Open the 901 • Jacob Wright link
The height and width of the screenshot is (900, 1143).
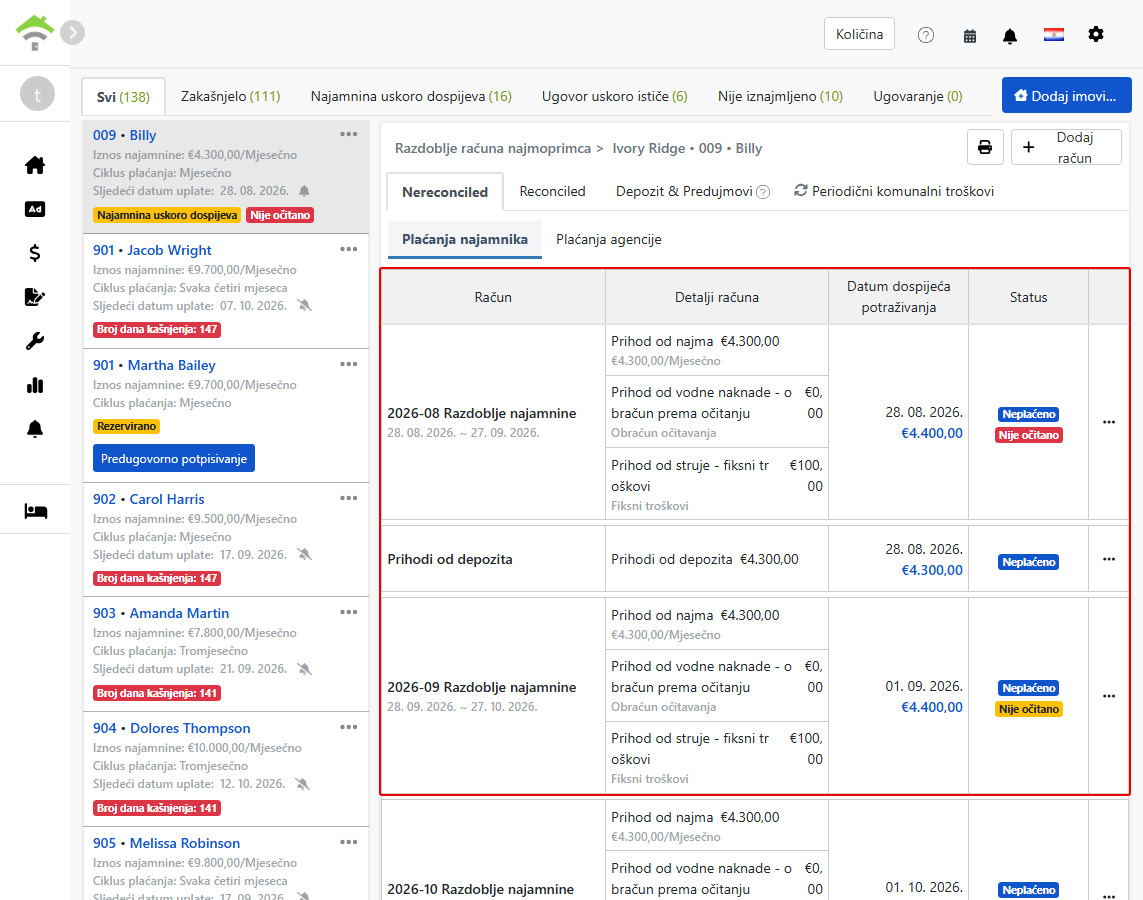coord(152,250)
